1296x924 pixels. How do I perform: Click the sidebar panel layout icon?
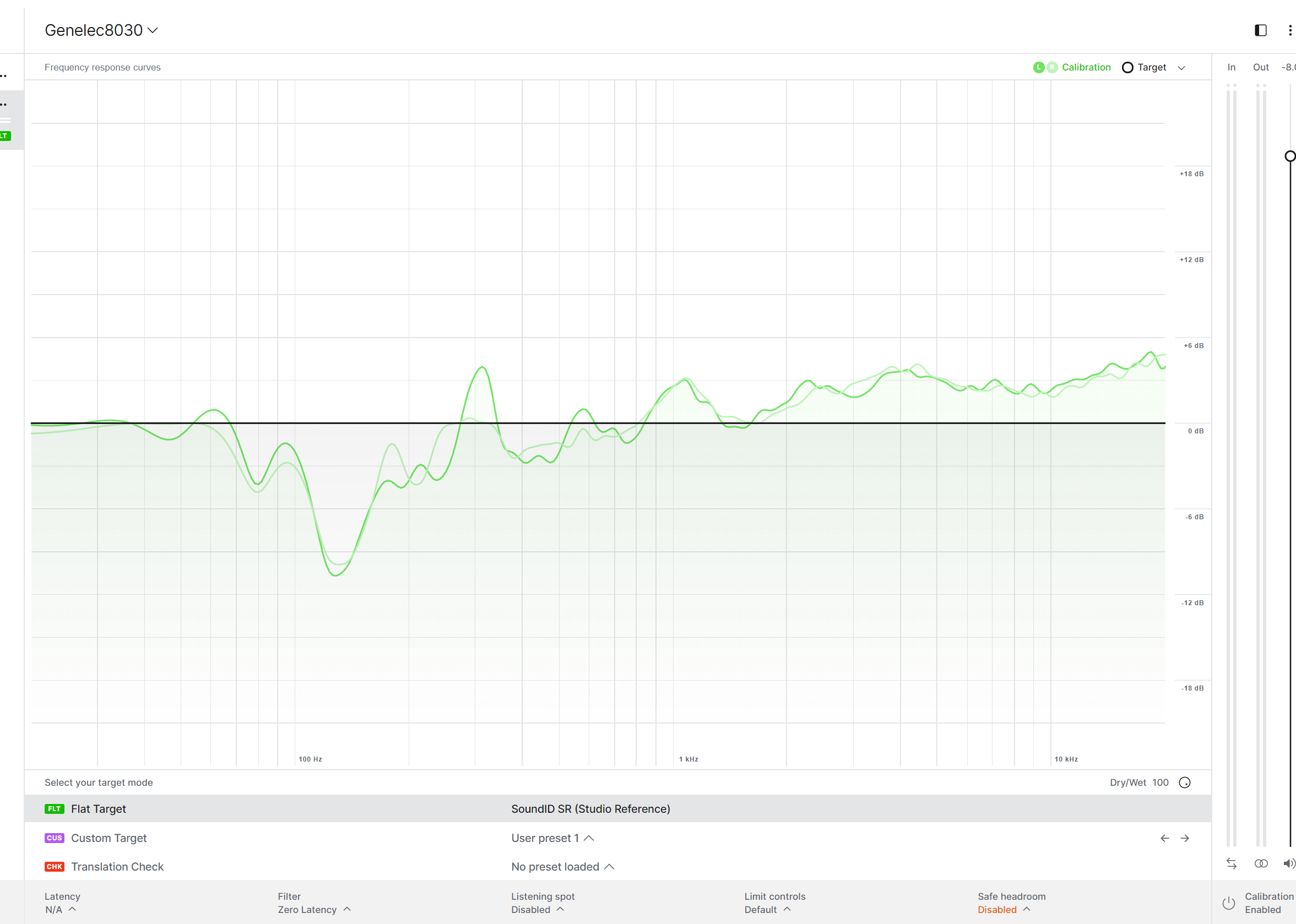[x=1260, y=30]
